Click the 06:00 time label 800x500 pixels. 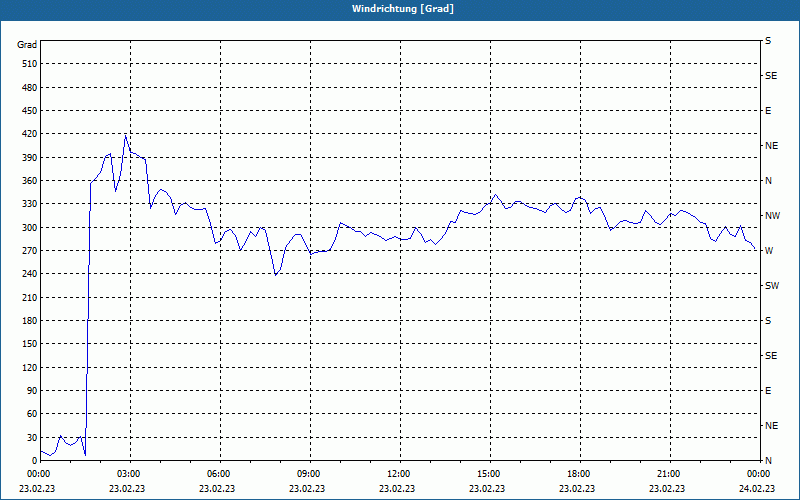[x=218, y=474]
